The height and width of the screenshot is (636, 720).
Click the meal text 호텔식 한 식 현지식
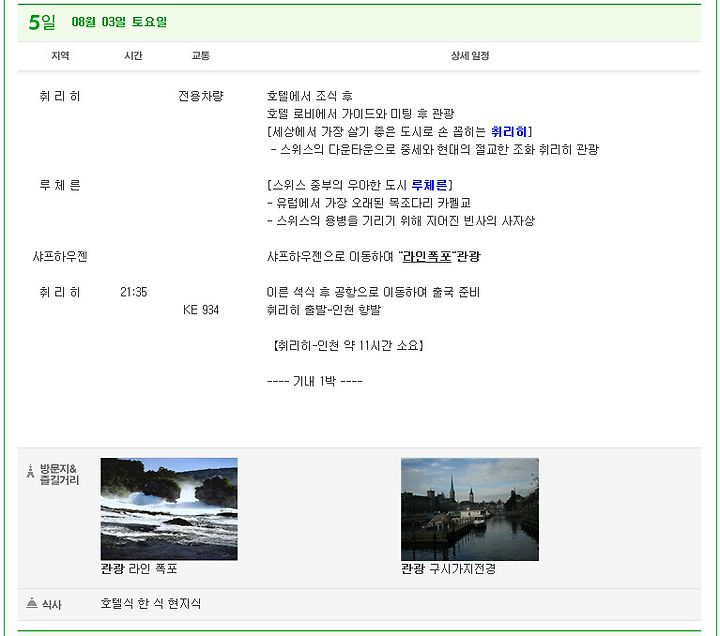click(151, 603)
